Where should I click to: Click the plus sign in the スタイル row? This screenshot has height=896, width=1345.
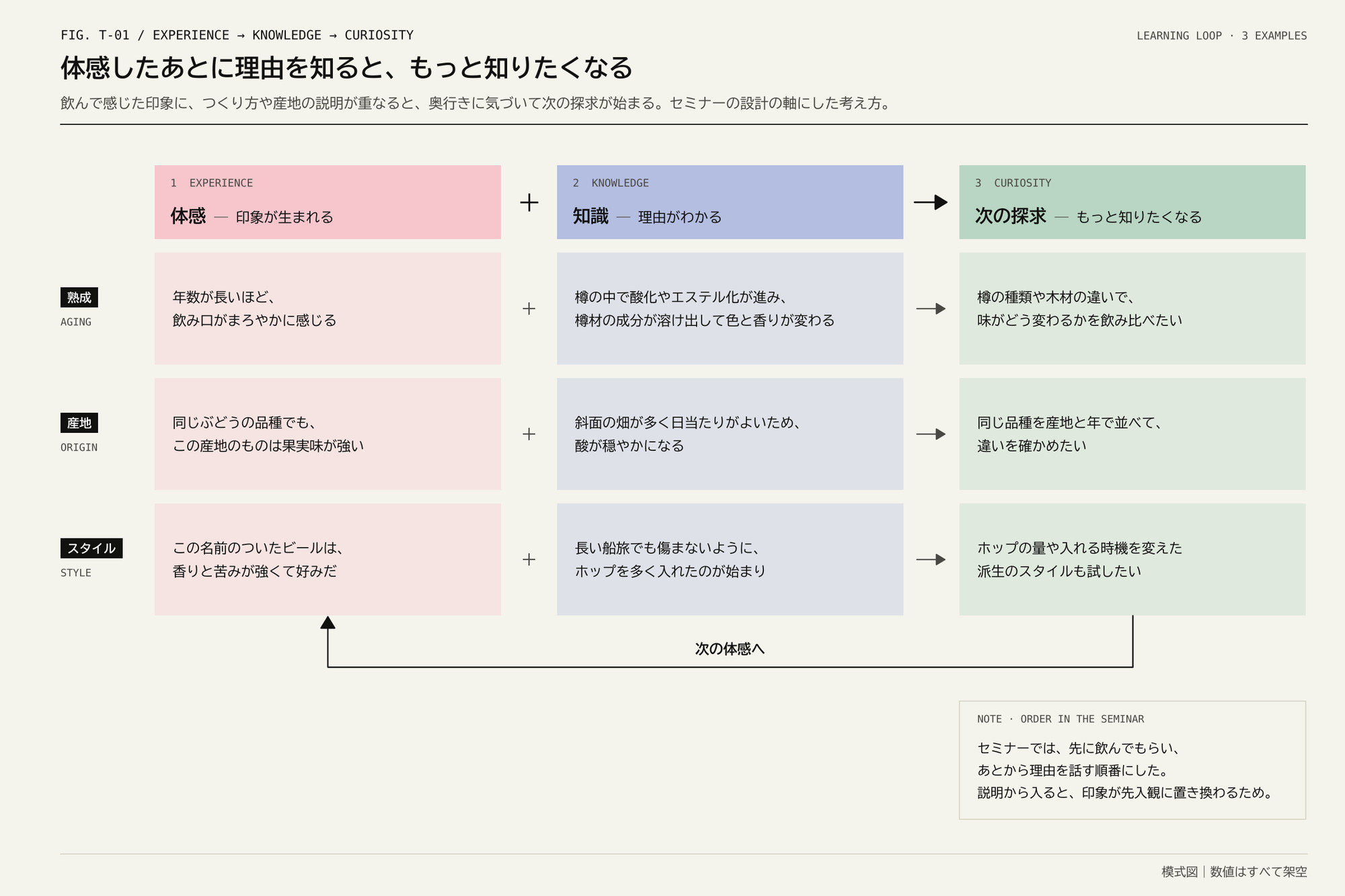click(x=529, y=559)
